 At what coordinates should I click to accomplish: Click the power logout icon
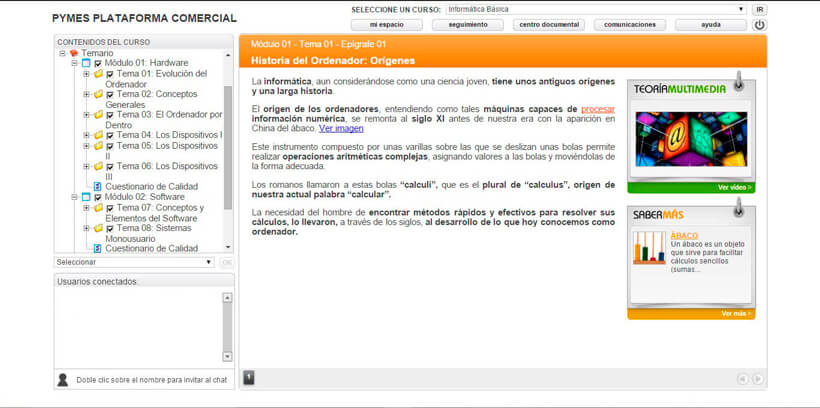coord(759,25)
